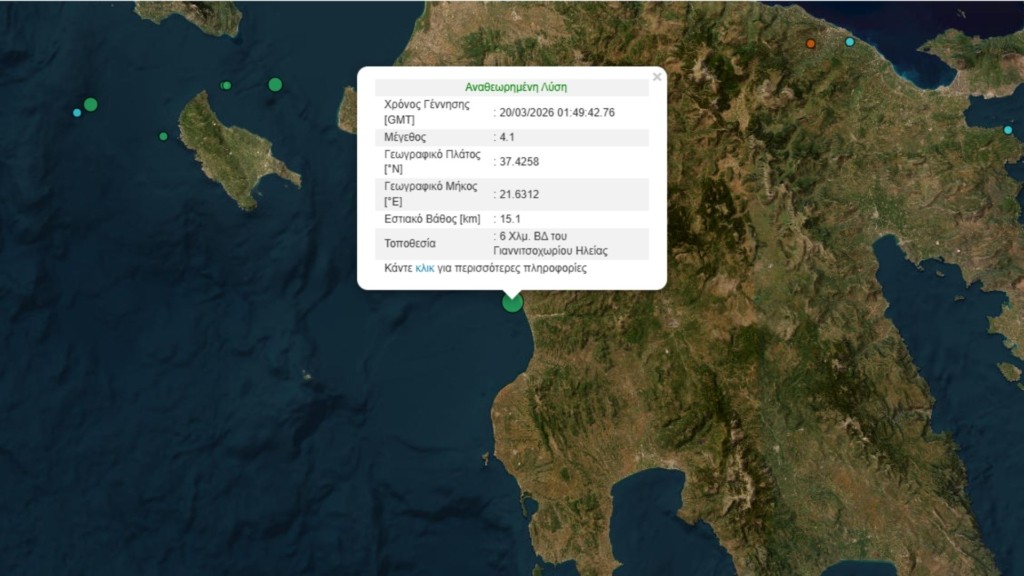Click the small green marker west of Zakynthos

(x=163, y=136)
